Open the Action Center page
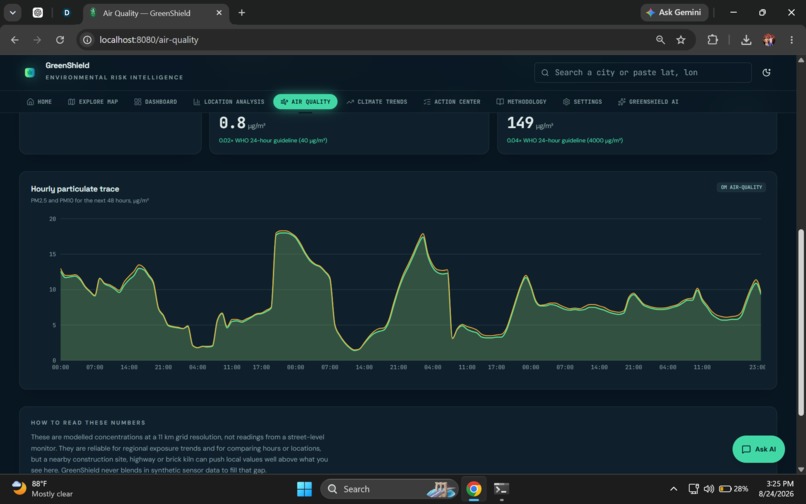806x504 pixels. [452, 102]
